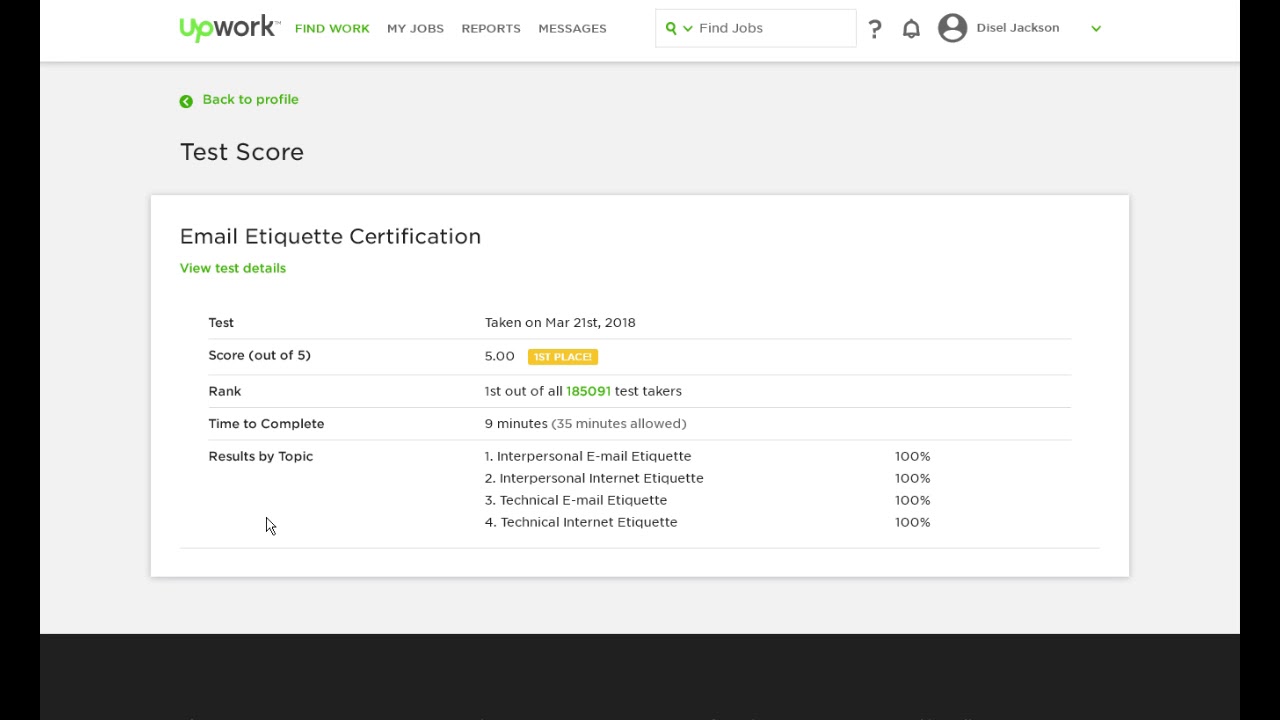The width and height of the screenshot is (1280, 720).
Task: Open the Find Work menu
Action: click(332, 28)
